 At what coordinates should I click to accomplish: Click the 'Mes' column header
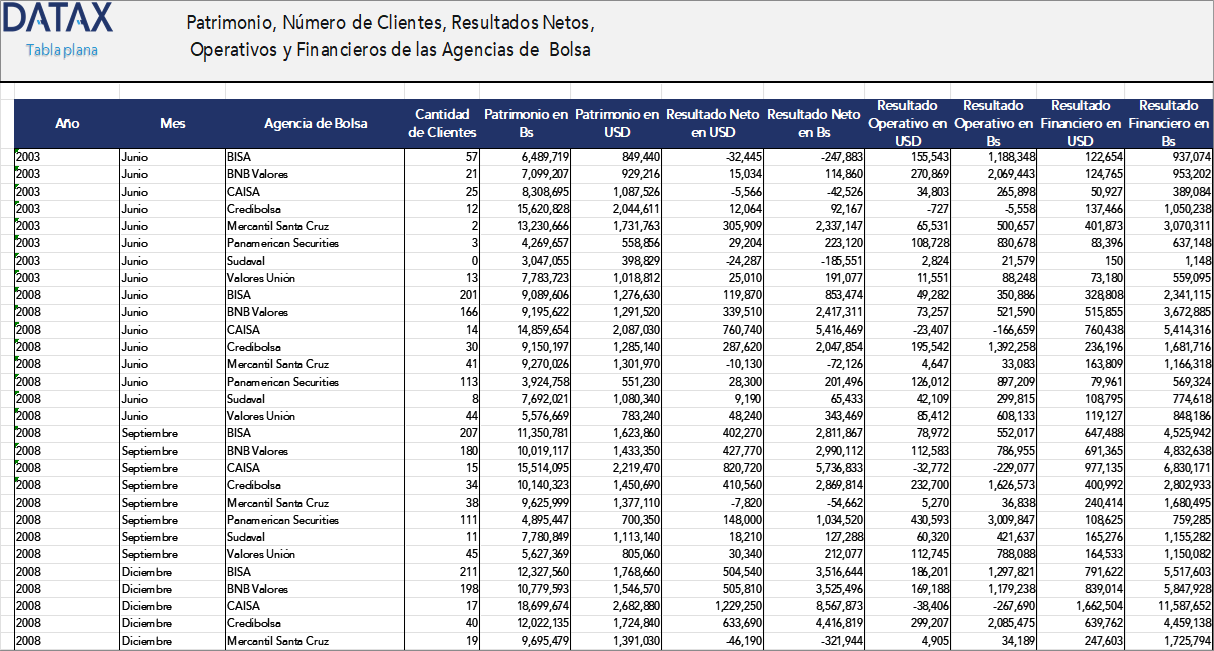click(172, 123)
